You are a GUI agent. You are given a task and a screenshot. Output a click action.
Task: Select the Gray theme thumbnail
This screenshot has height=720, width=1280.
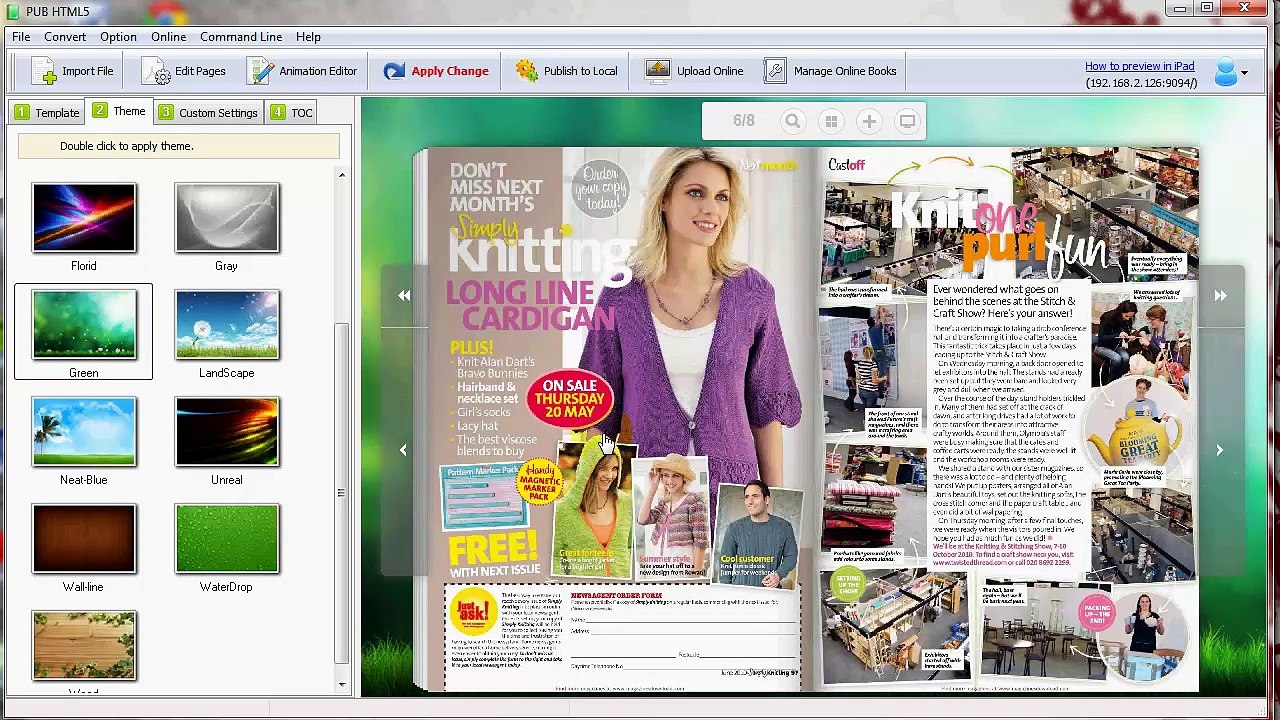click(227, 218)
